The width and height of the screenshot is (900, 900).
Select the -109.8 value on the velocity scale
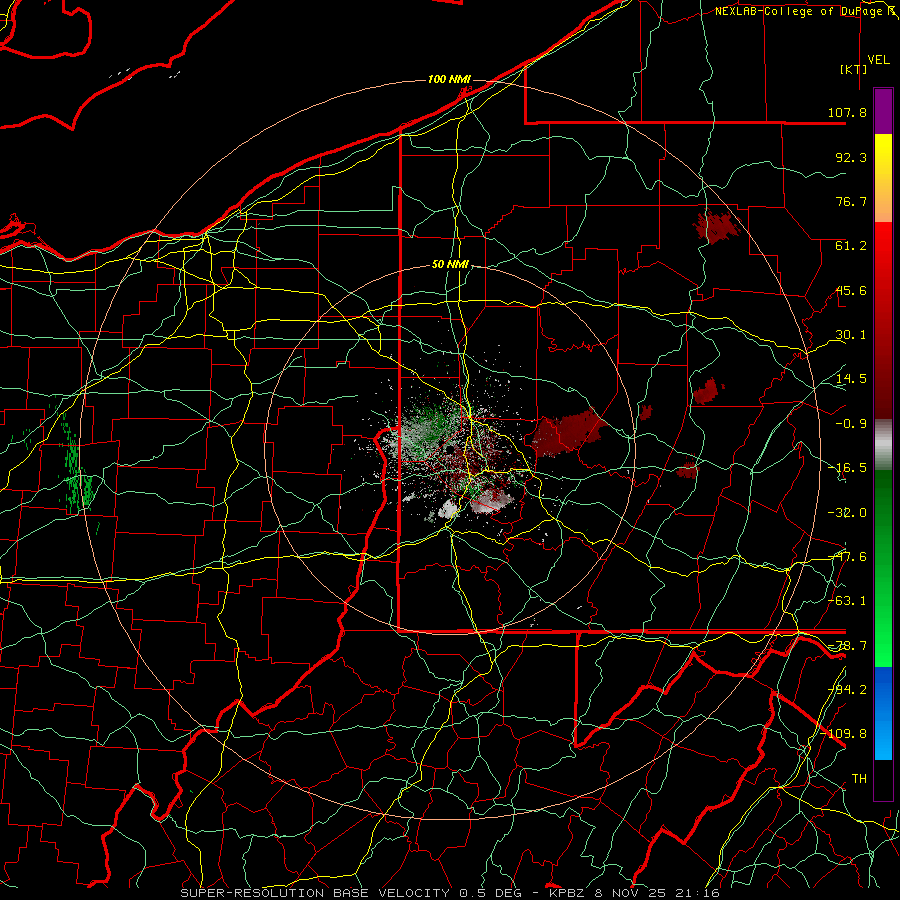pyautogui.click(x=844, y=734)
